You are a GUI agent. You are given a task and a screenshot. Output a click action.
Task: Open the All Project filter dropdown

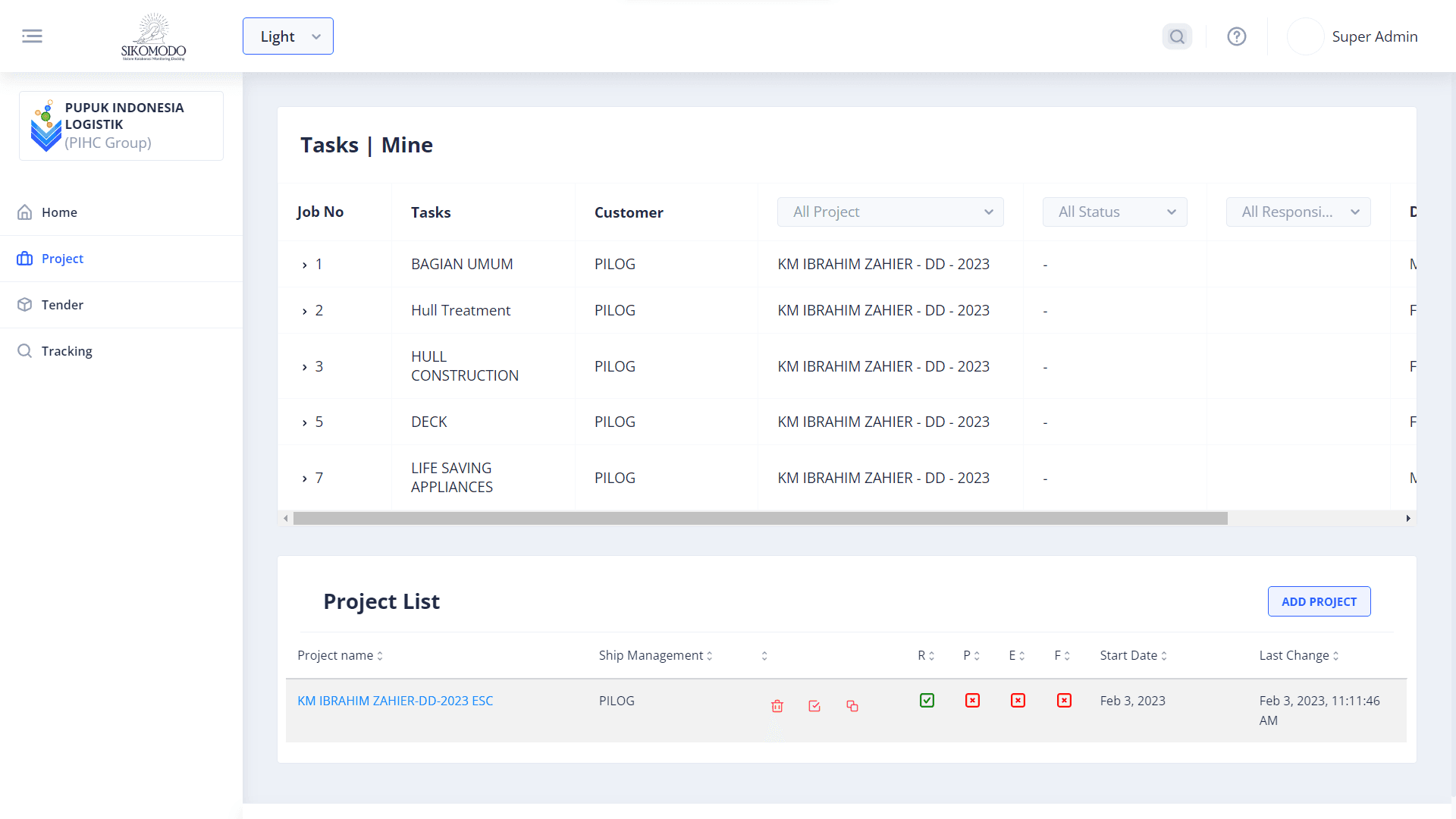890,212
